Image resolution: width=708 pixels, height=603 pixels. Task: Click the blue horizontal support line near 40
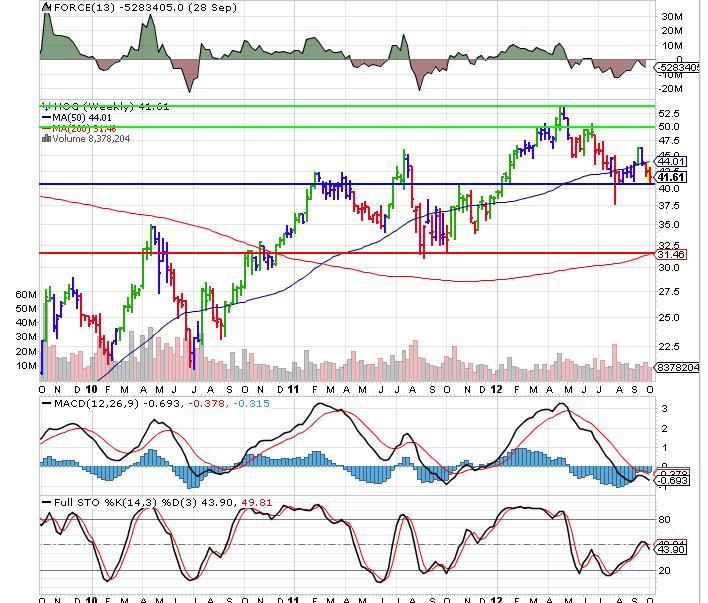347,184
